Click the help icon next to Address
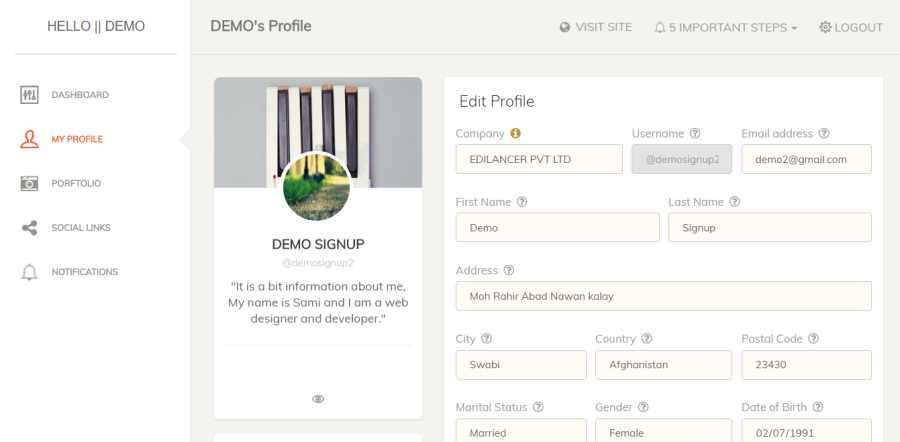The width and height of the screenshot is (900, 442). tap(509, 270)
